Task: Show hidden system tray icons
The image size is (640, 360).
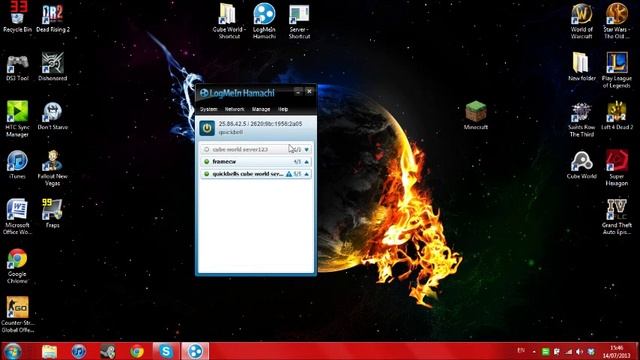Action: coord(534,351)
